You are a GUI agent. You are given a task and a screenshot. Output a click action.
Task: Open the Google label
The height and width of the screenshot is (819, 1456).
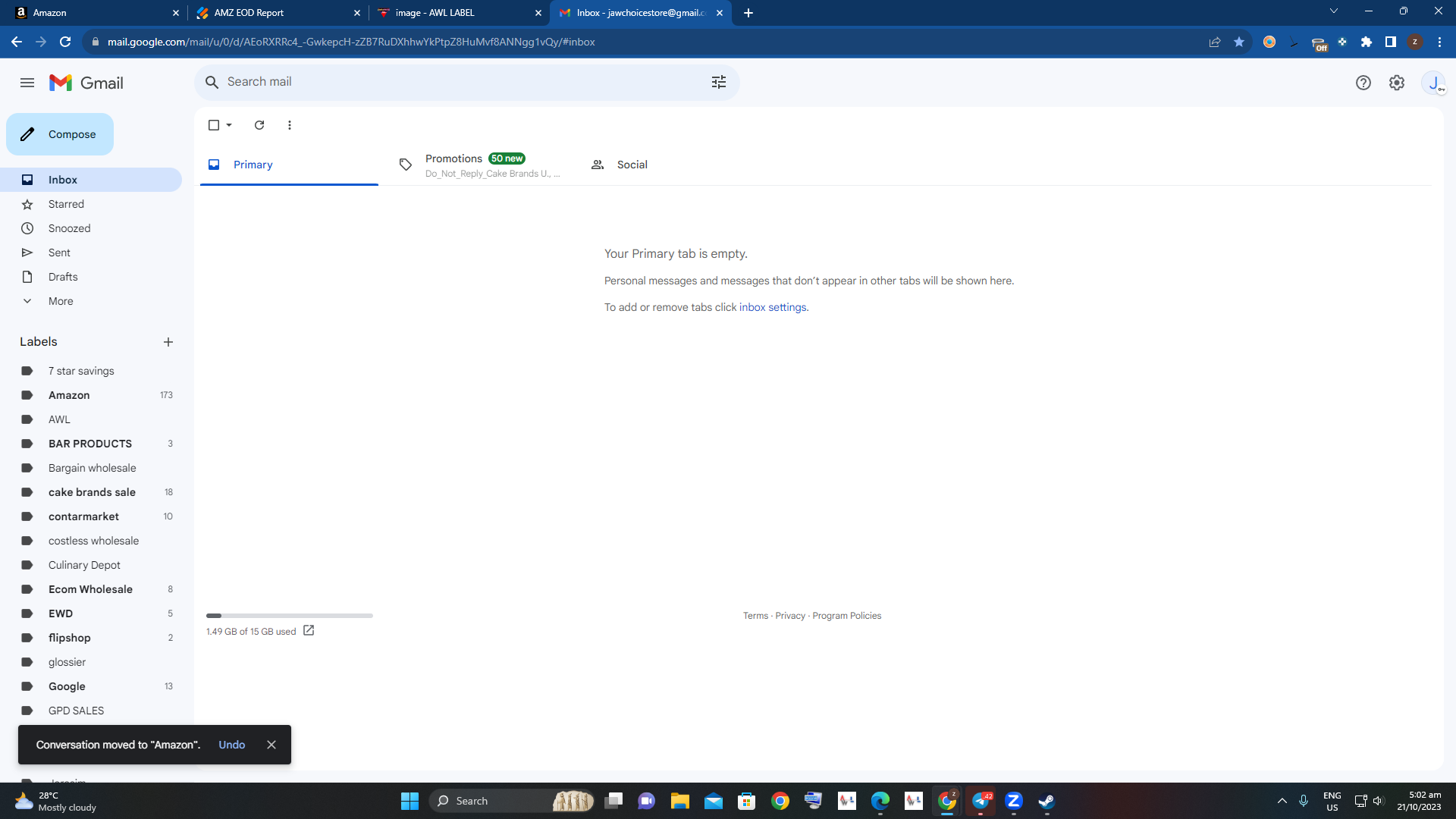[91, 686]
